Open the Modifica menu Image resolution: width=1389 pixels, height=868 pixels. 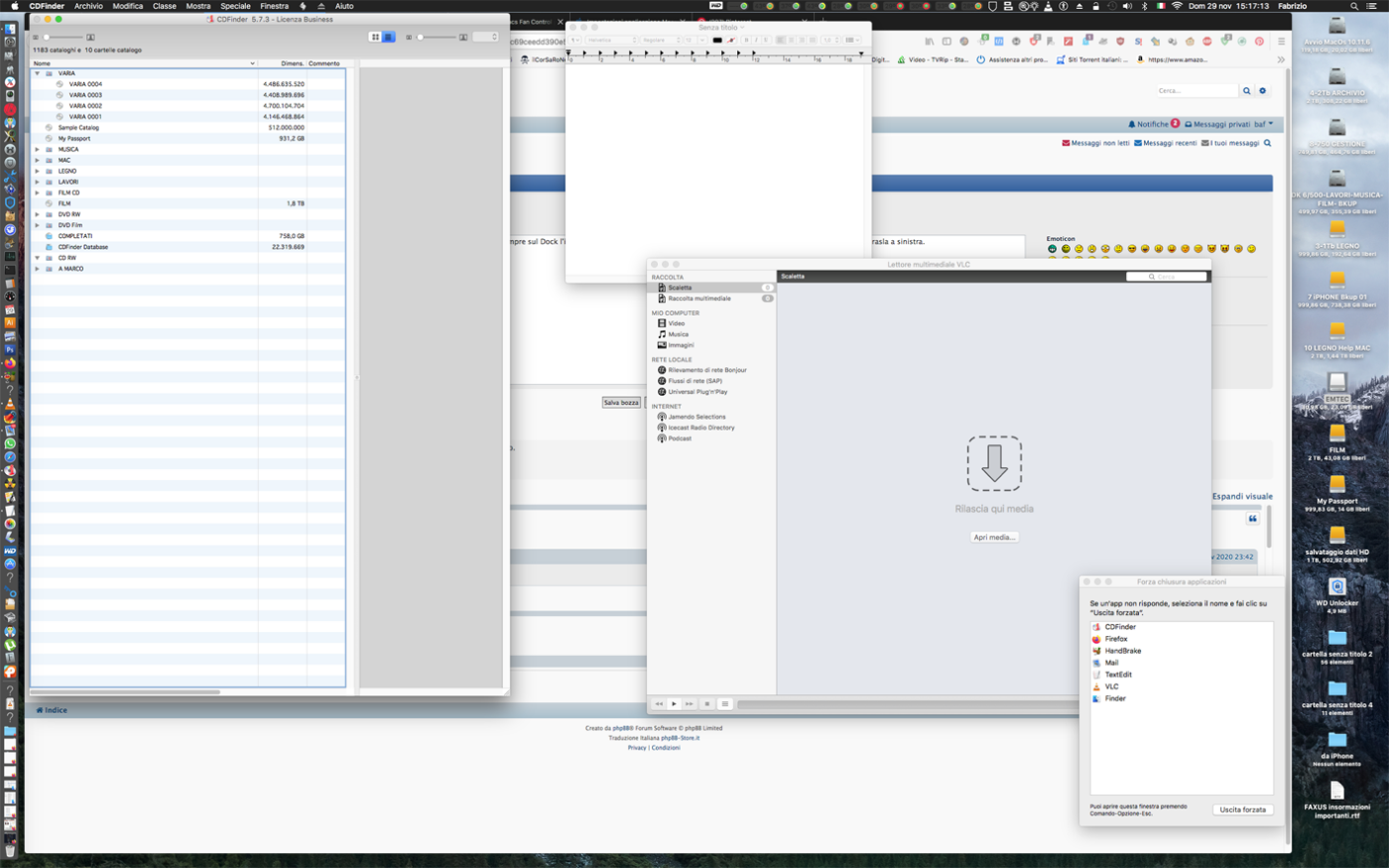click(128, 6)
